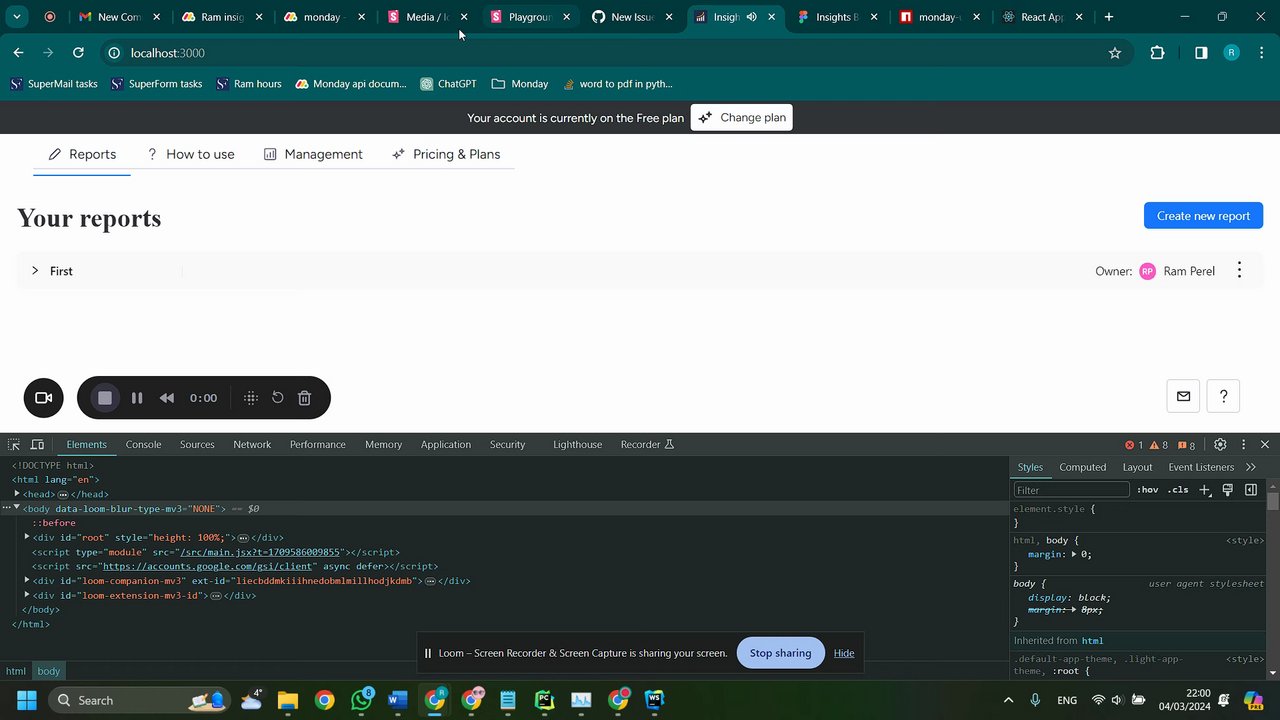The image size is (1280, 720).
Task: Click the red error count indicator
Action: coord(1134,445)
